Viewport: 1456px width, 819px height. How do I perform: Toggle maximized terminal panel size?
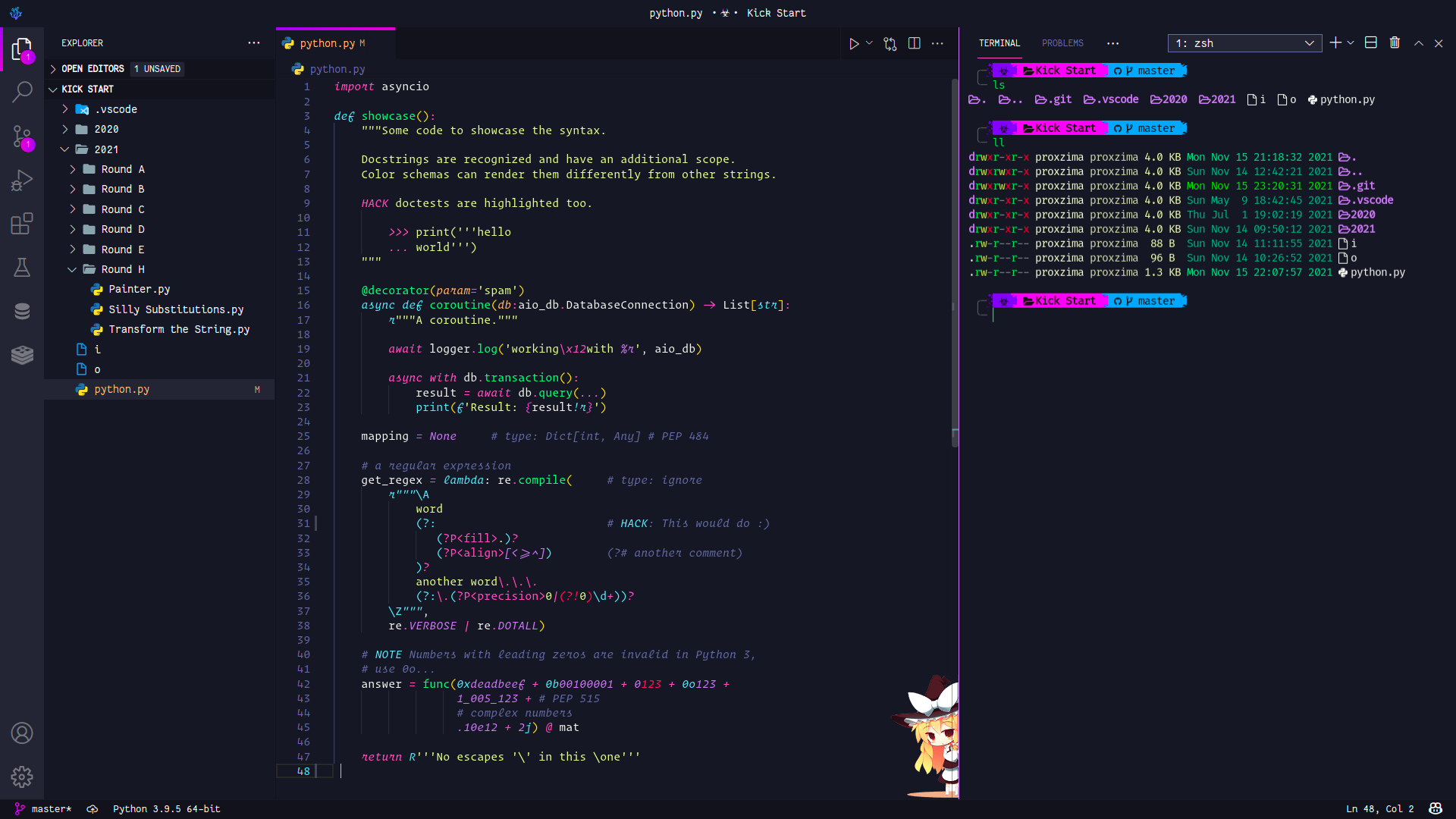click(x=1418, y=43)
